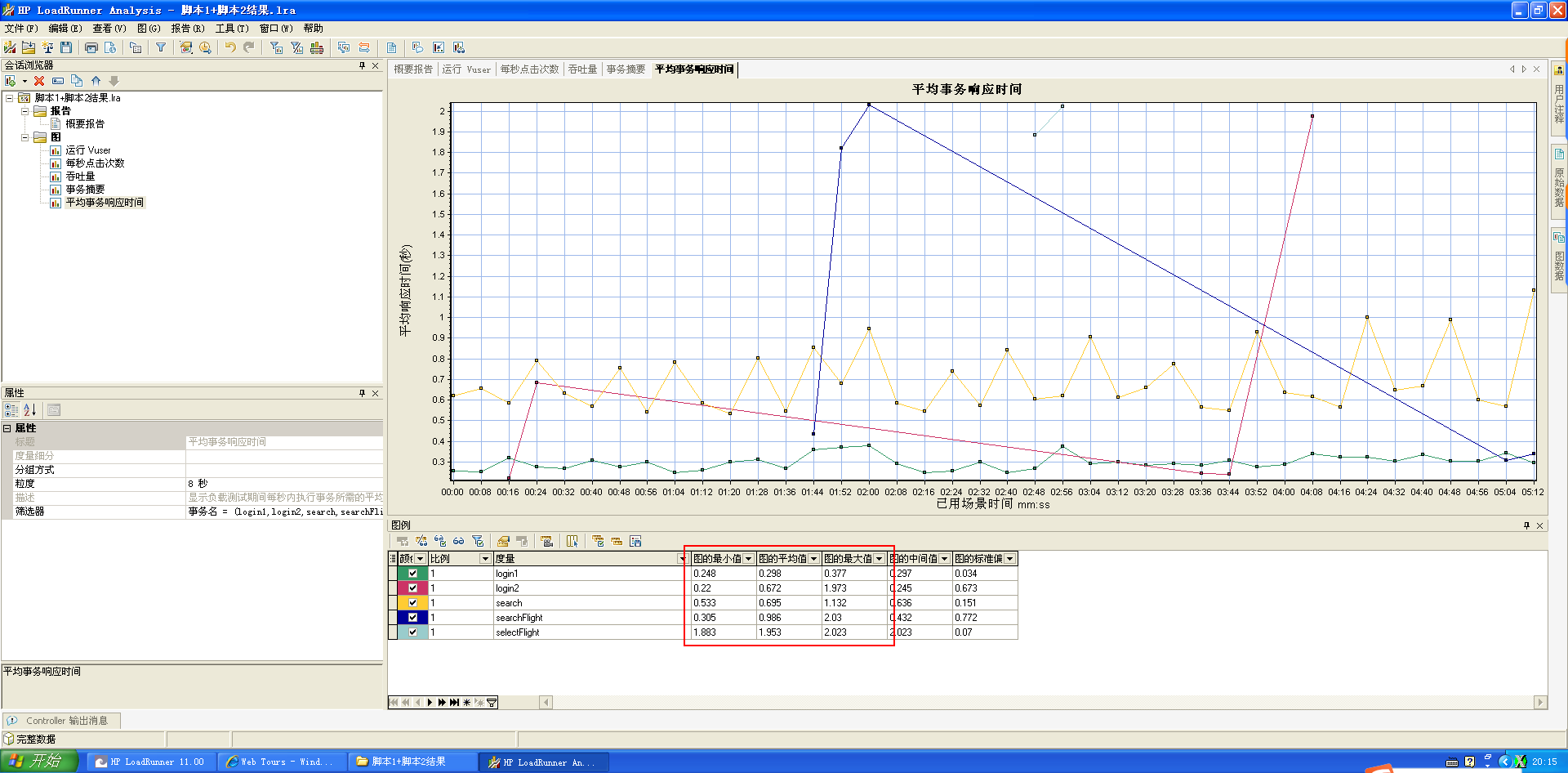Click Windows 开始 start button
The width and height of the screenshot is (1568, 773).
pos(38,761)
